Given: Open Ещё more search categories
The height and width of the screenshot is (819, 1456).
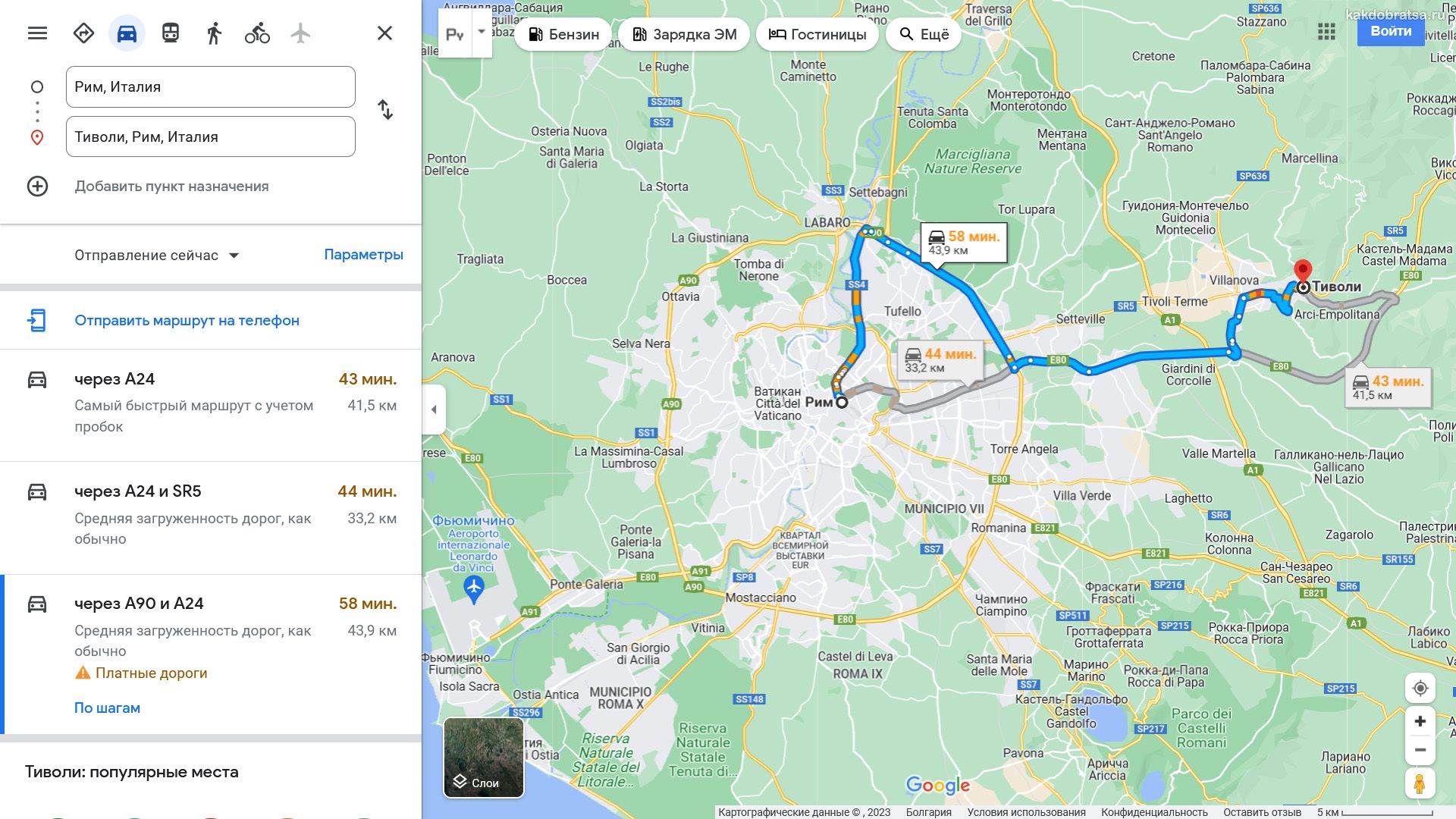Looking at the screenshot, I should [x=924, y=34].
